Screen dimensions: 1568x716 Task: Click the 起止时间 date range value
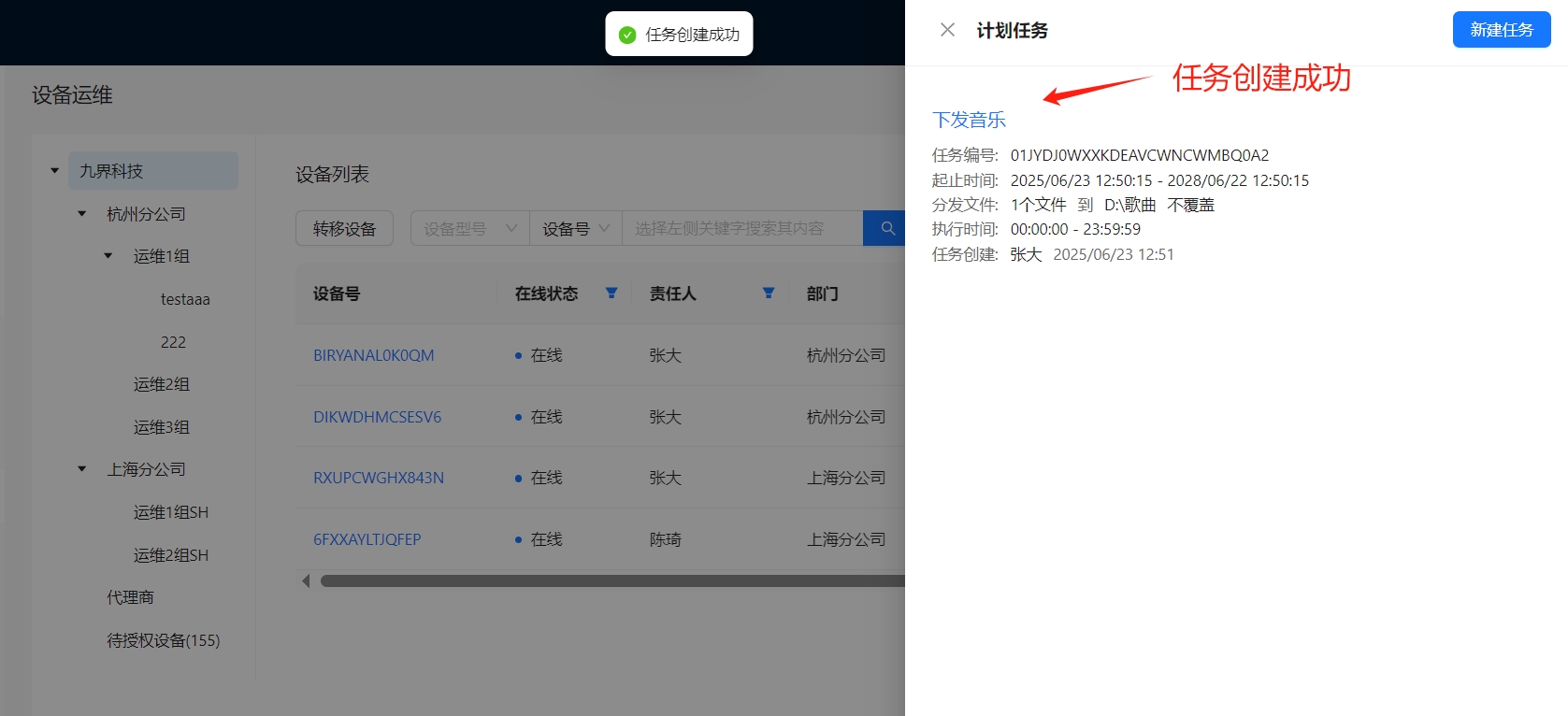pos(1159,180)
